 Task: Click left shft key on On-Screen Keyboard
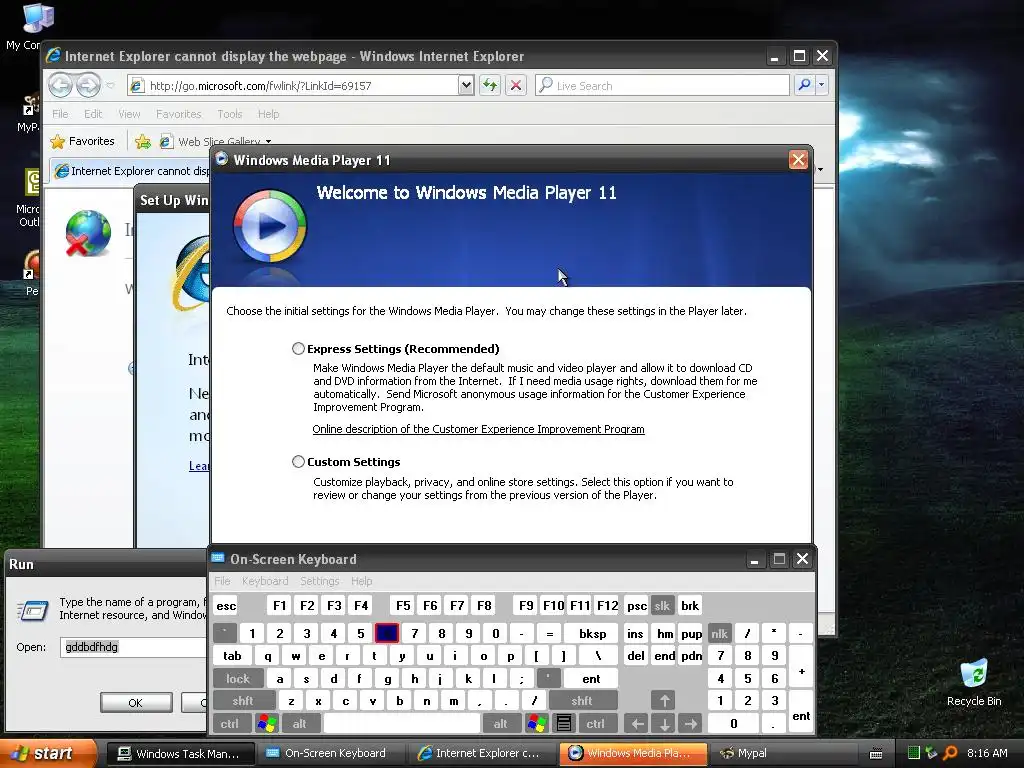tap(243, 701)
